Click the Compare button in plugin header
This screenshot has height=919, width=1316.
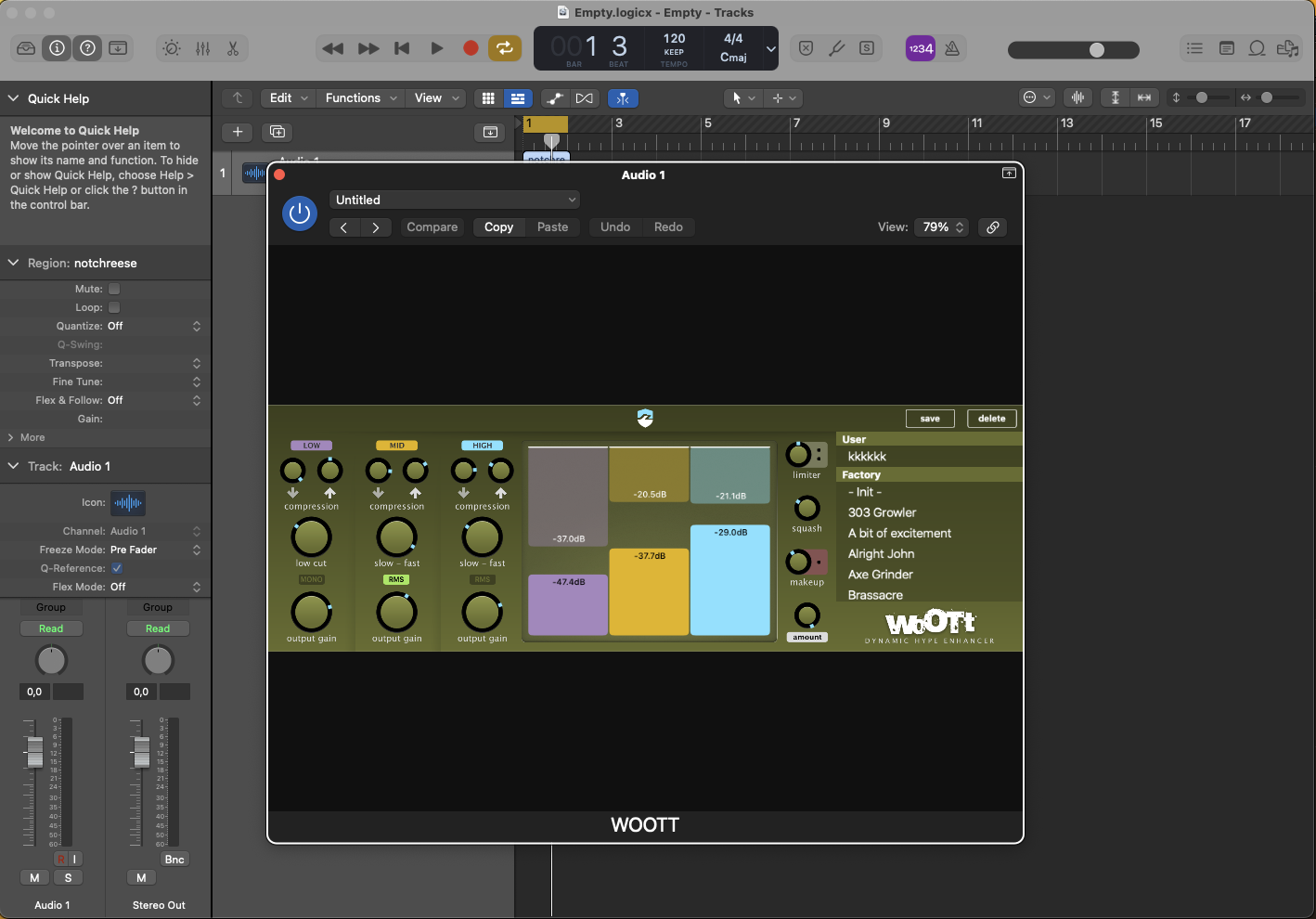coord(432,227)
